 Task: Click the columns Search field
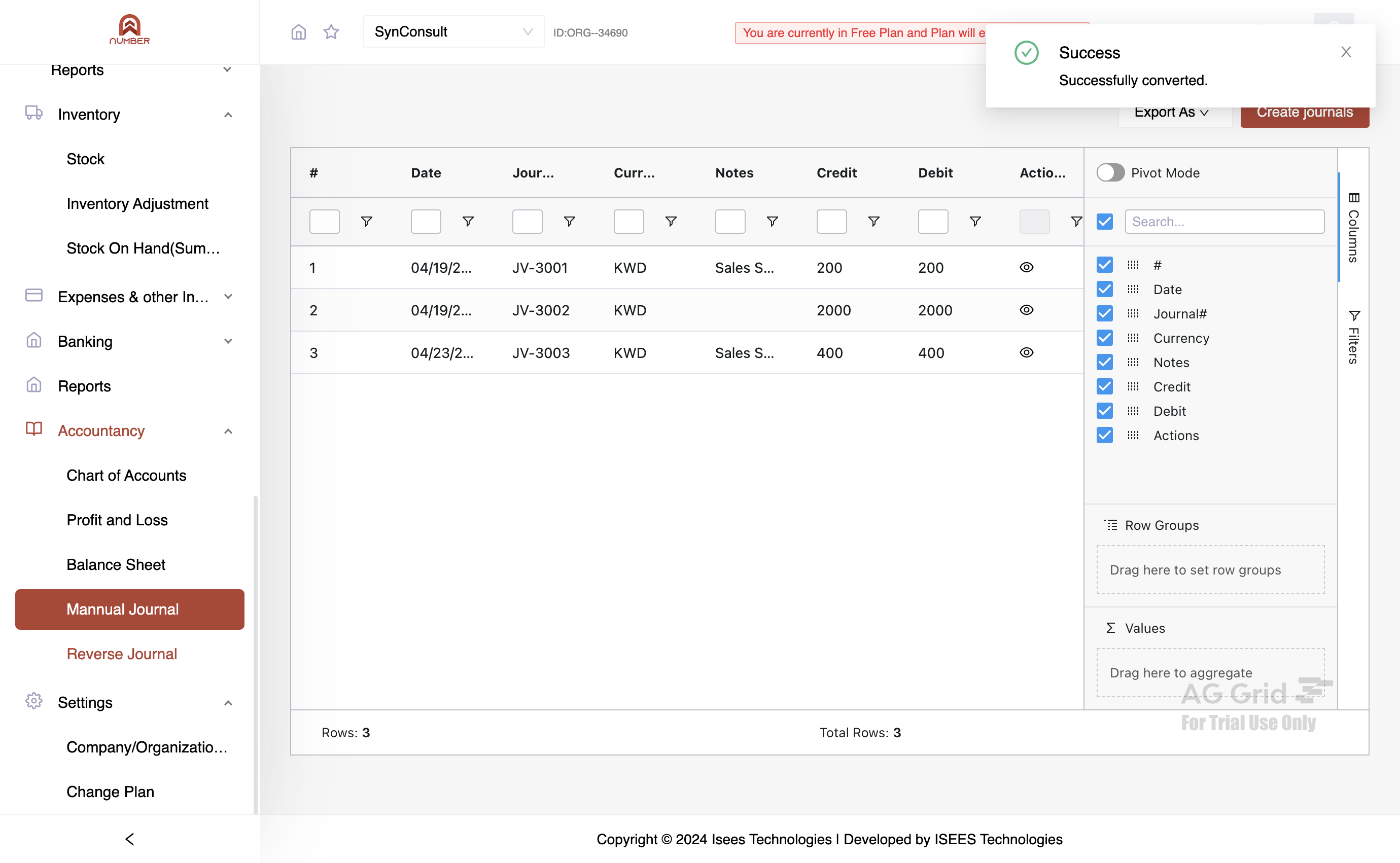(1224, 222)
